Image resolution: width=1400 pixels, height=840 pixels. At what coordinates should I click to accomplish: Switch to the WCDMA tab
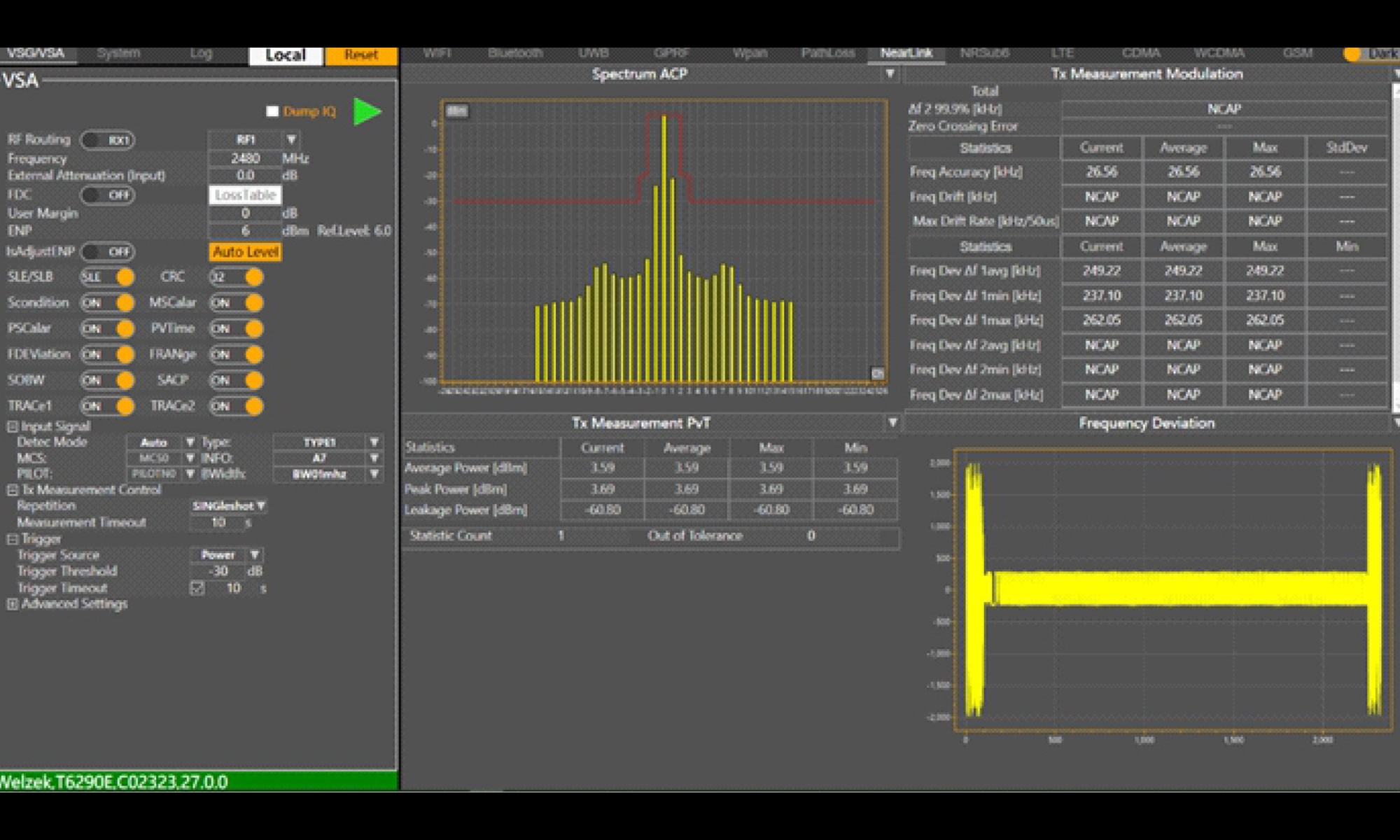coord(1219,53)
